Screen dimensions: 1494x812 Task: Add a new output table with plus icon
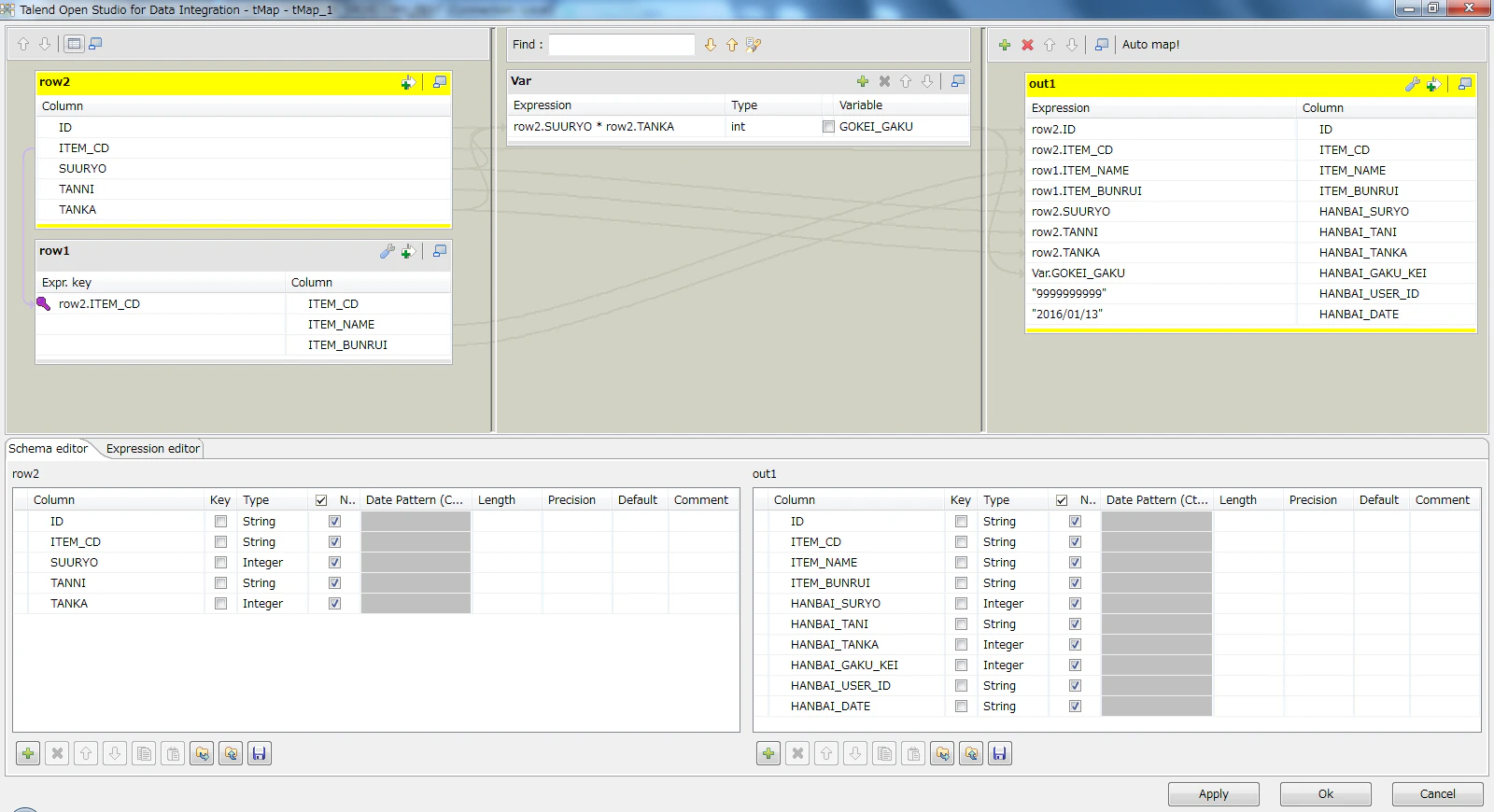(1005, 45)
